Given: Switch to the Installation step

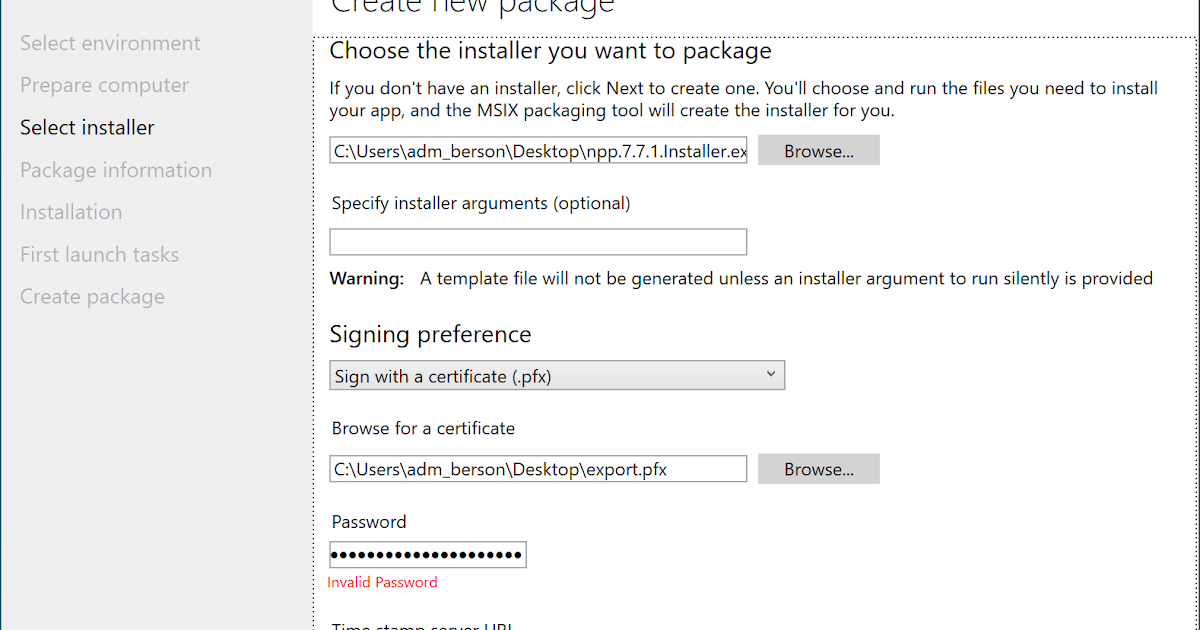Looking at the screenshot, I should 71,212.
